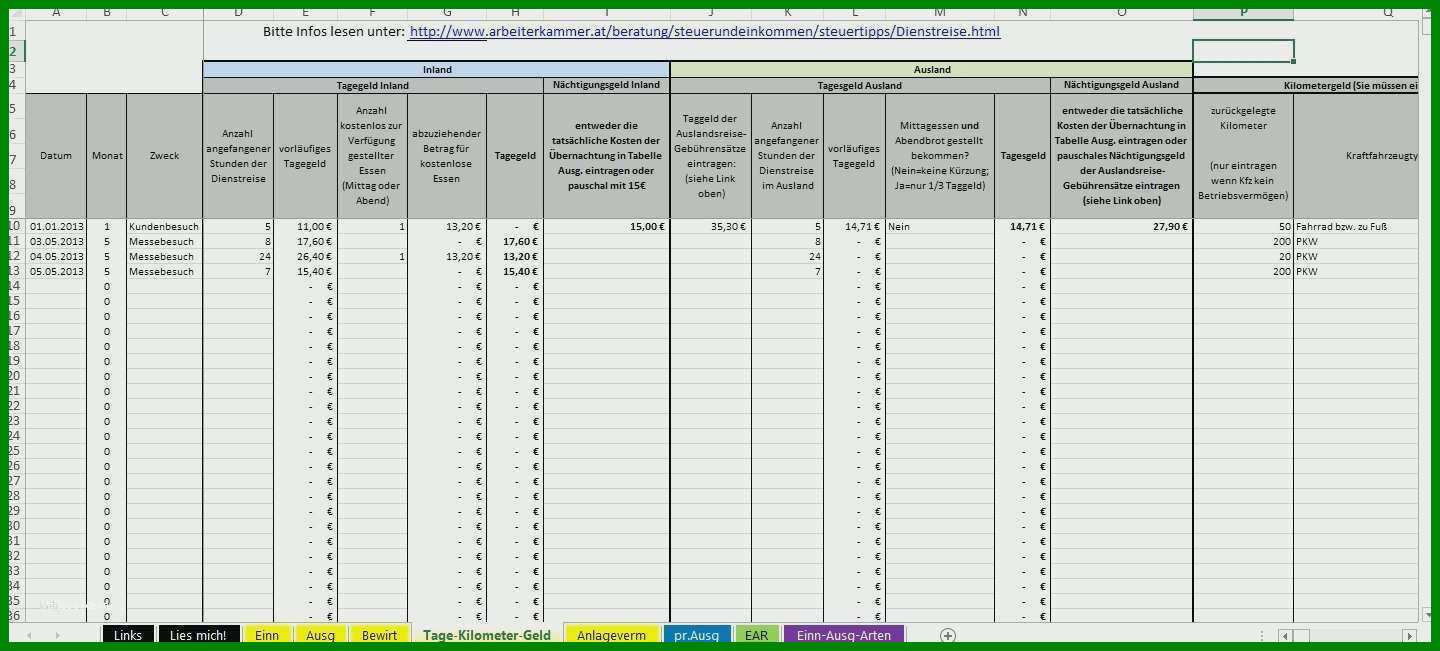The image size is (1440, 651).
Task: Click the 'Kilometergeld' header cell
Action: pyautogui.click(x=1306, y=86)
